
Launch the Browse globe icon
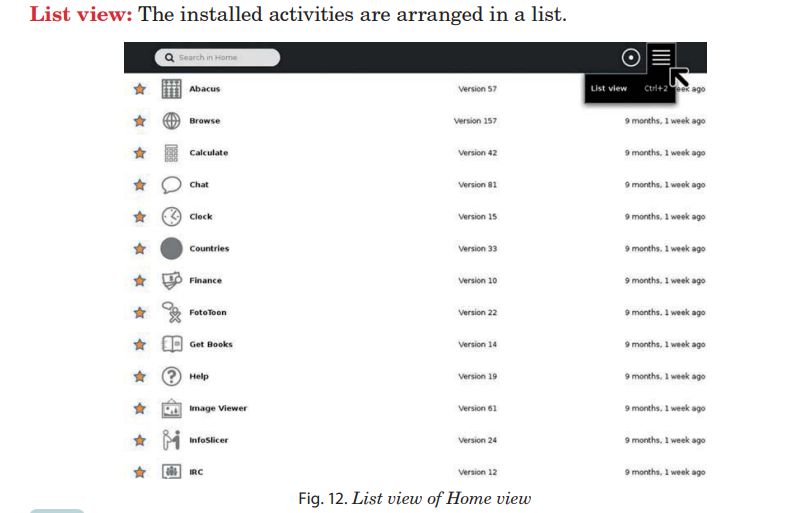(x=171, y=121)
